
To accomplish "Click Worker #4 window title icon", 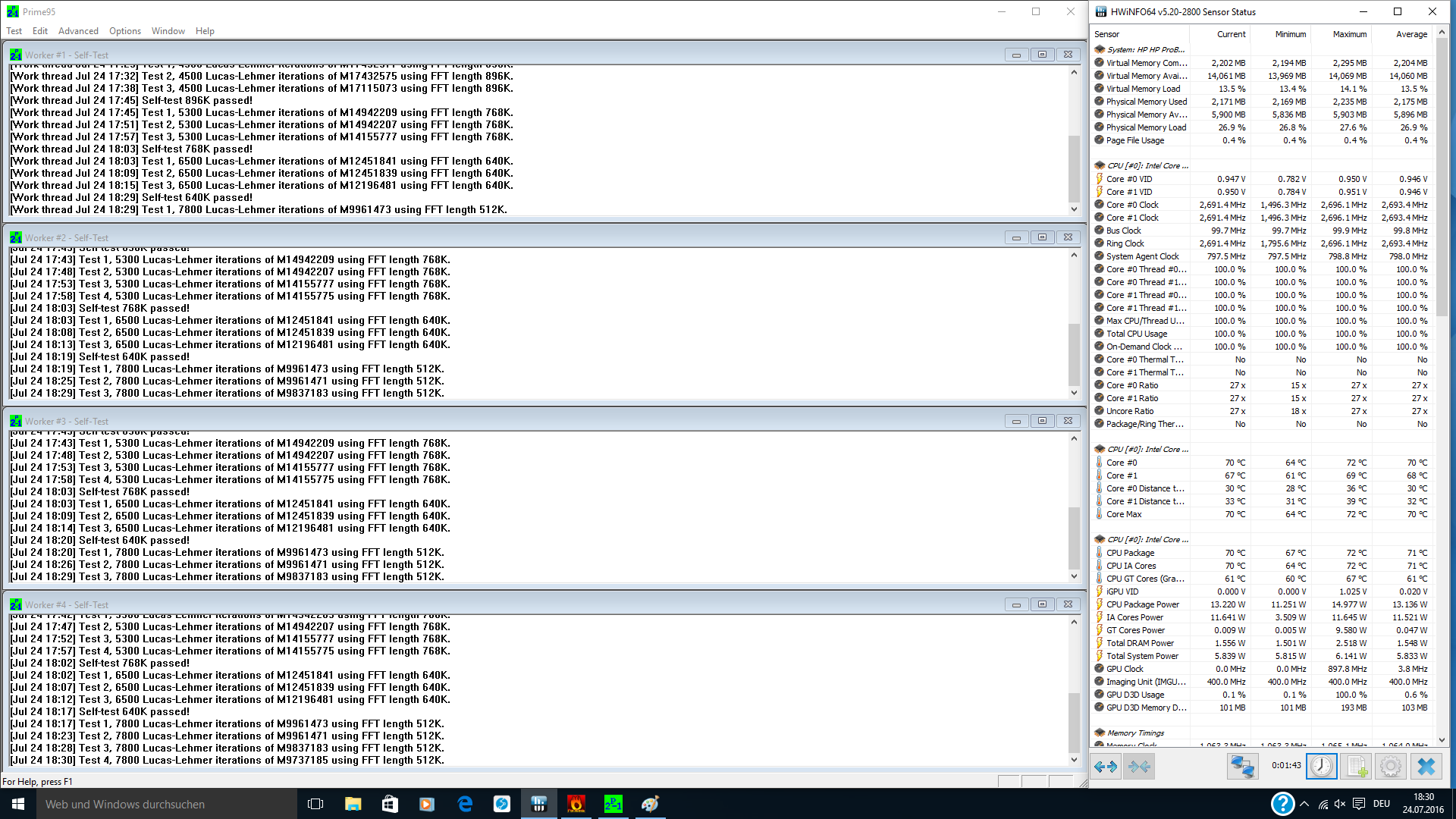I will (x=16, y=604).
